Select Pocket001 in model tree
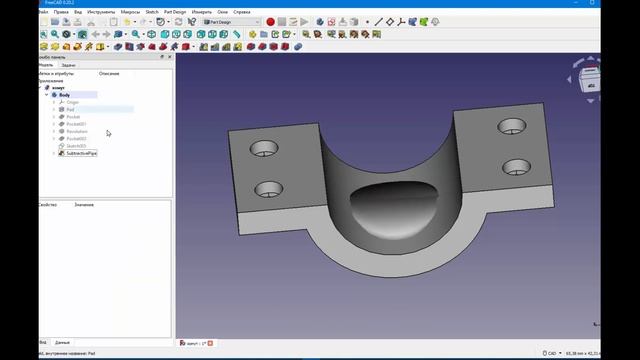 tap(76, 124)
